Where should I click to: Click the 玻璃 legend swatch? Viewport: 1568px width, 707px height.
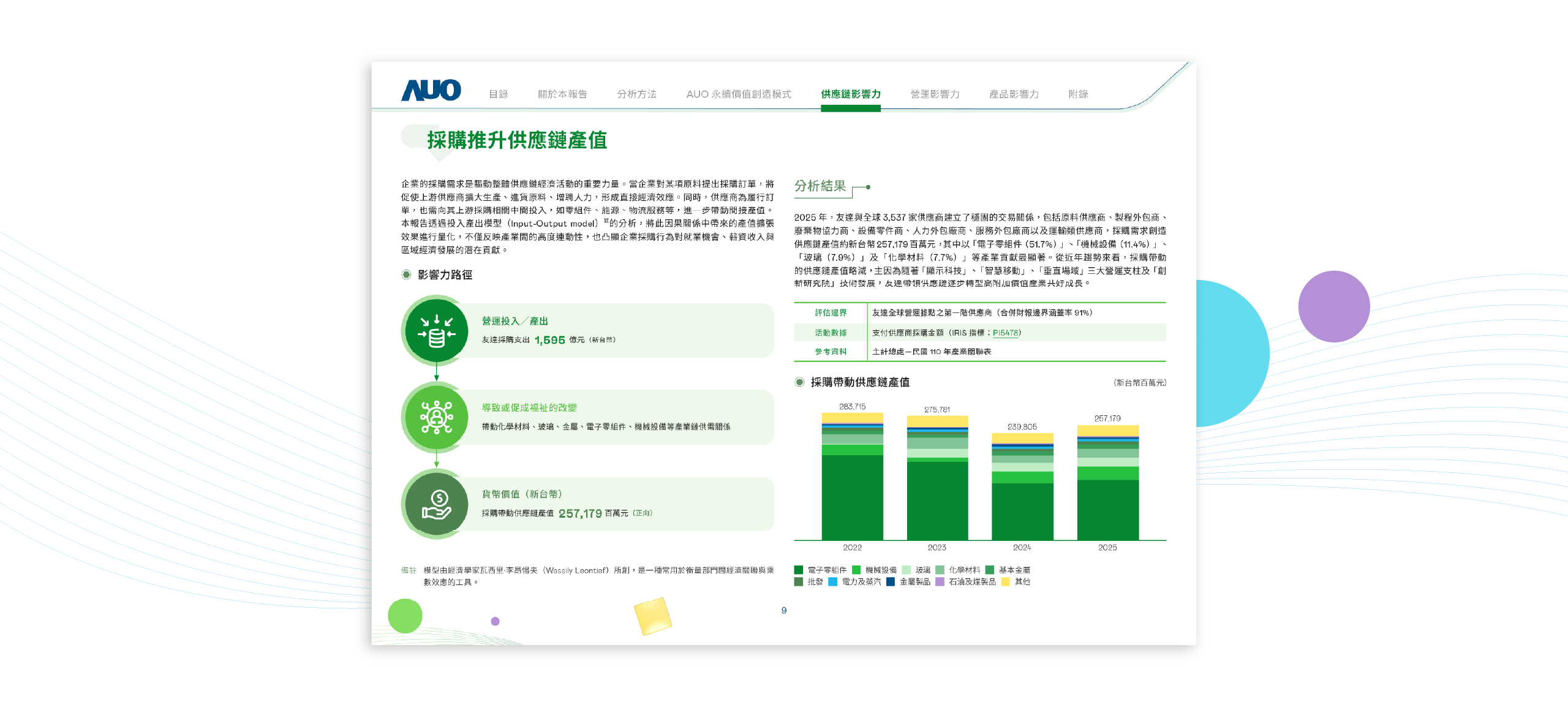(x=907, y=570)
